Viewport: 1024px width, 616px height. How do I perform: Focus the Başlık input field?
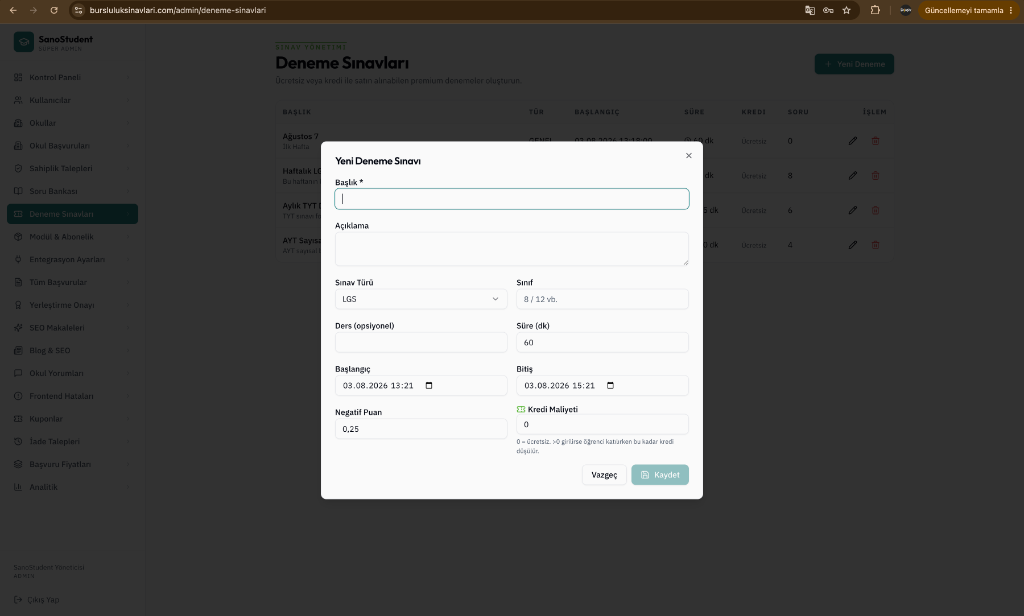pyautogui.click(x=511, y=199)
